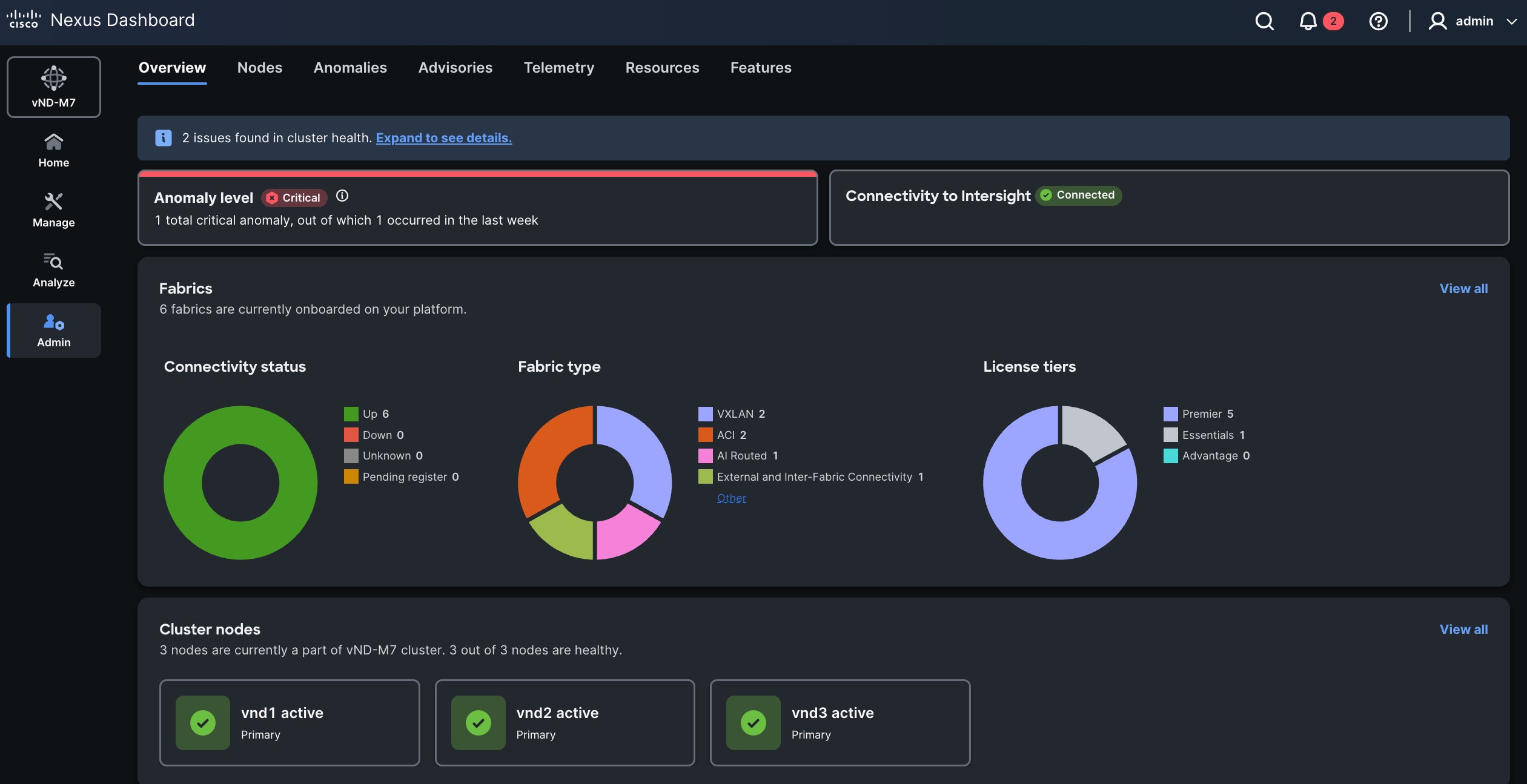The image size is (1527, 784).
Task: Click the Pending register orange swatch
Action: 351,477
